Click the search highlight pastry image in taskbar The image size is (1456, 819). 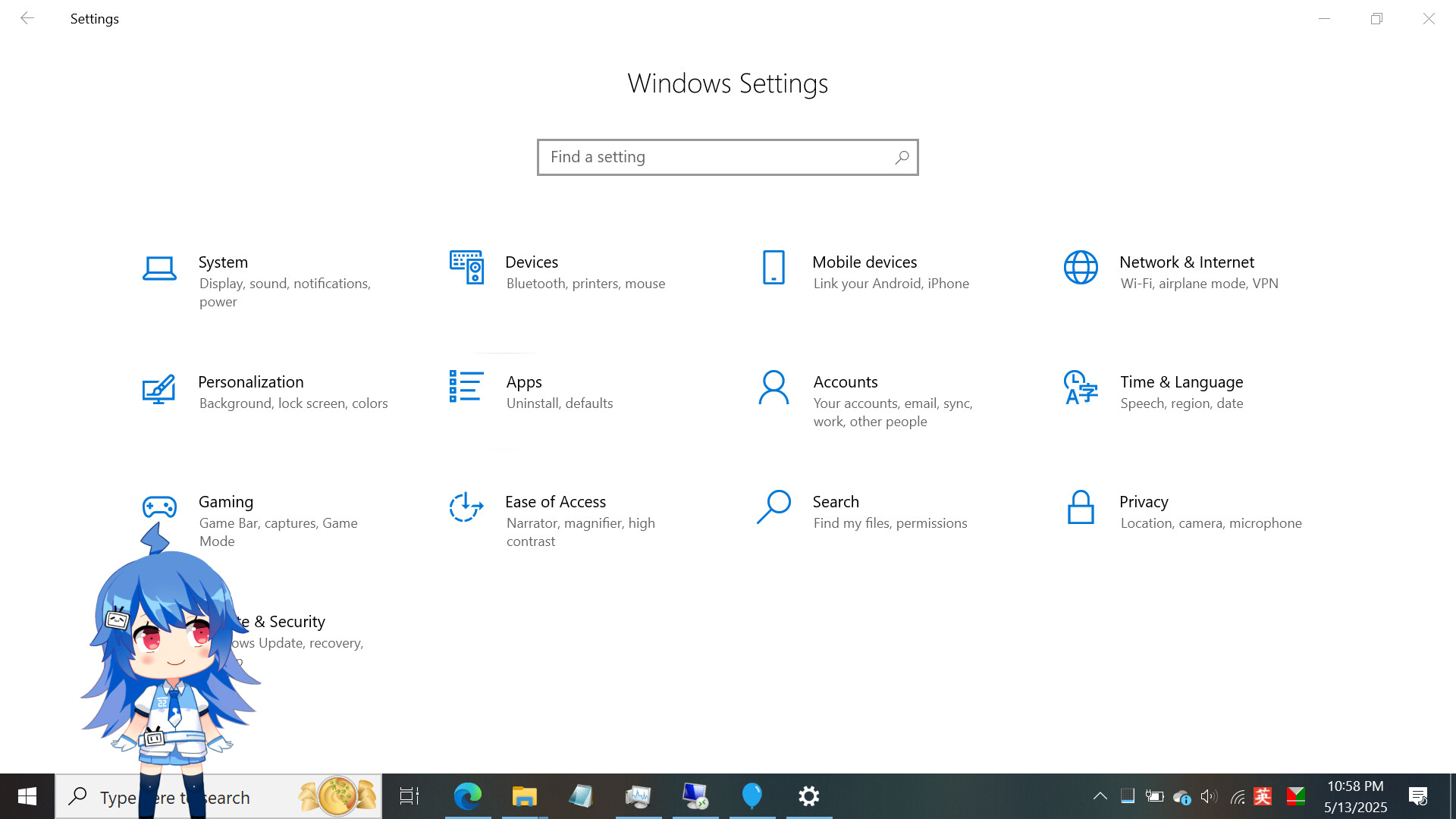pyautogui.click(x=337, y=796)
